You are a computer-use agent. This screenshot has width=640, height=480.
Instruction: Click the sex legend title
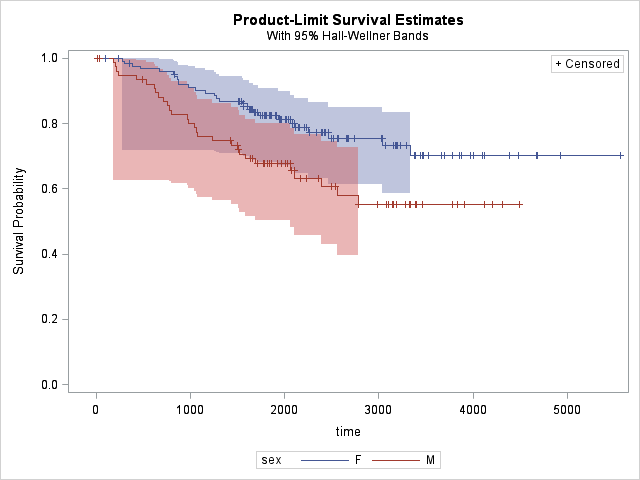270,461
